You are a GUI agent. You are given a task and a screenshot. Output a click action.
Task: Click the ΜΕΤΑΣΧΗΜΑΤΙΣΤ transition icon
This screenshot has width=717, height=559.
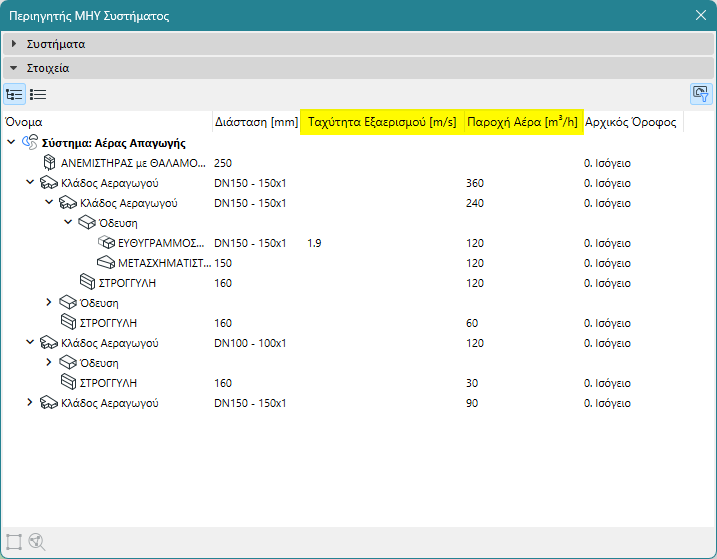106,263
